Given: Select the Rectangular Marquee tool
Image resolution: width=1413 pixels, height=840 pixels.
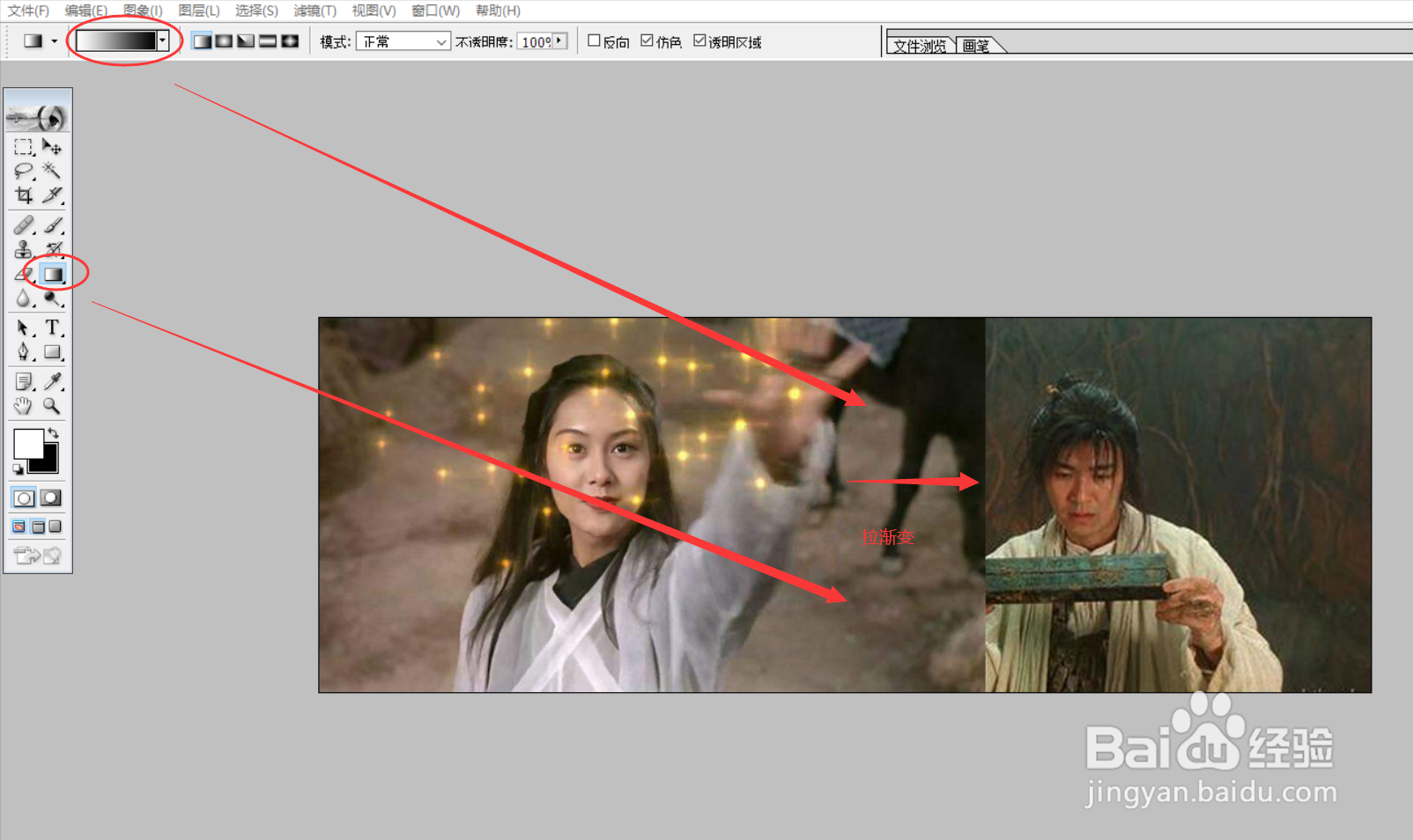Looking at the screenshot, I should 24,147.
